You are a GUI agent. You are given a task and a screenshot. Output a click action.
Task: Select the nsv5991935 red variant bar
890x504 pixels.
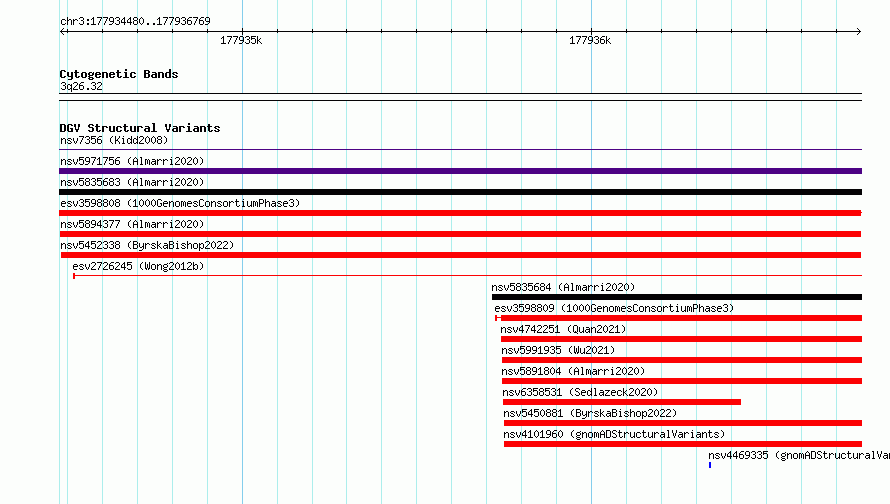[682, 360]
